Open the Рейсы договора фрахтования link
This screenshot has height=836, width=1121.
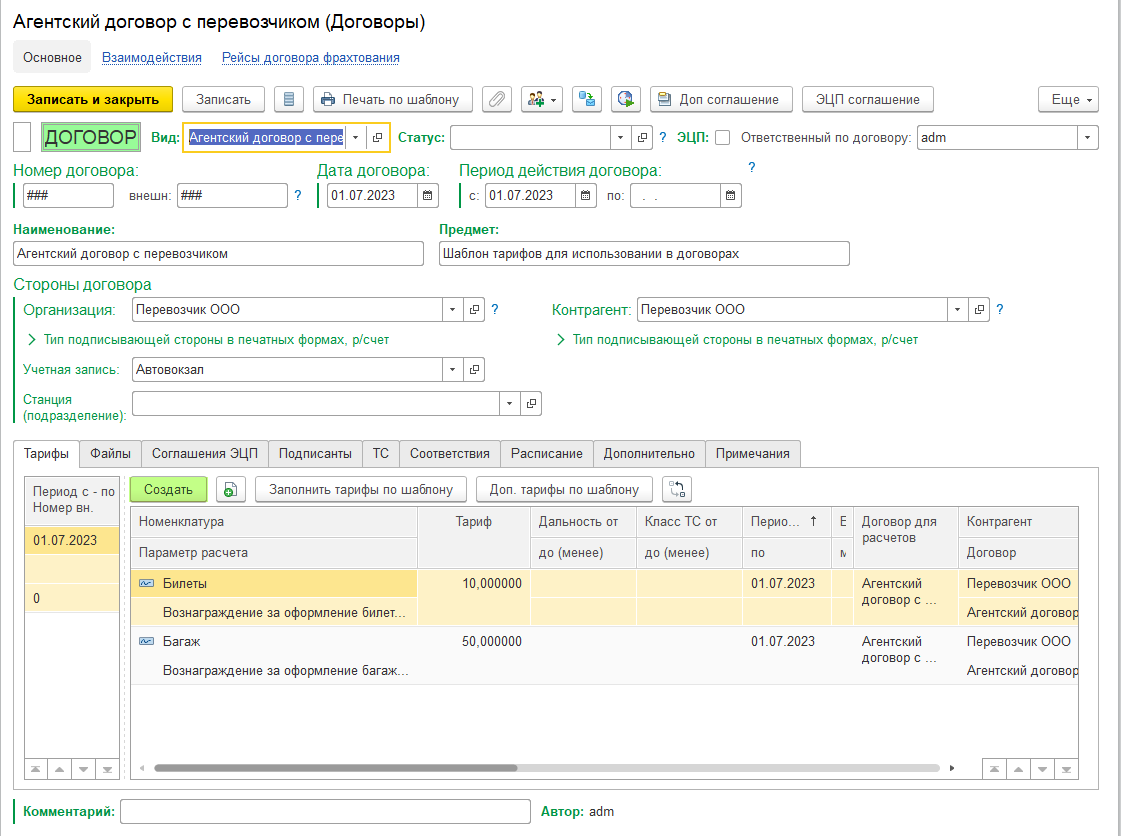point(311,58)
